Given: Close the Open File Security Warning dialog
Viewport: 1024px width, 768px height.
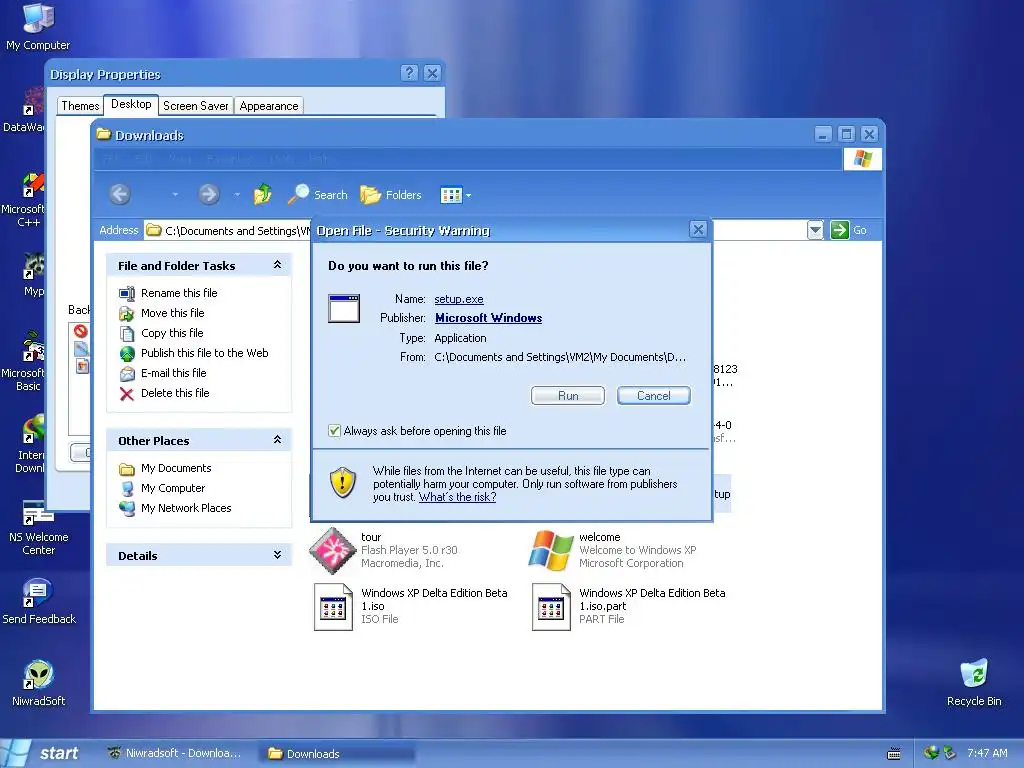Looking at the screenshot, I should click(x=698, y=230).
